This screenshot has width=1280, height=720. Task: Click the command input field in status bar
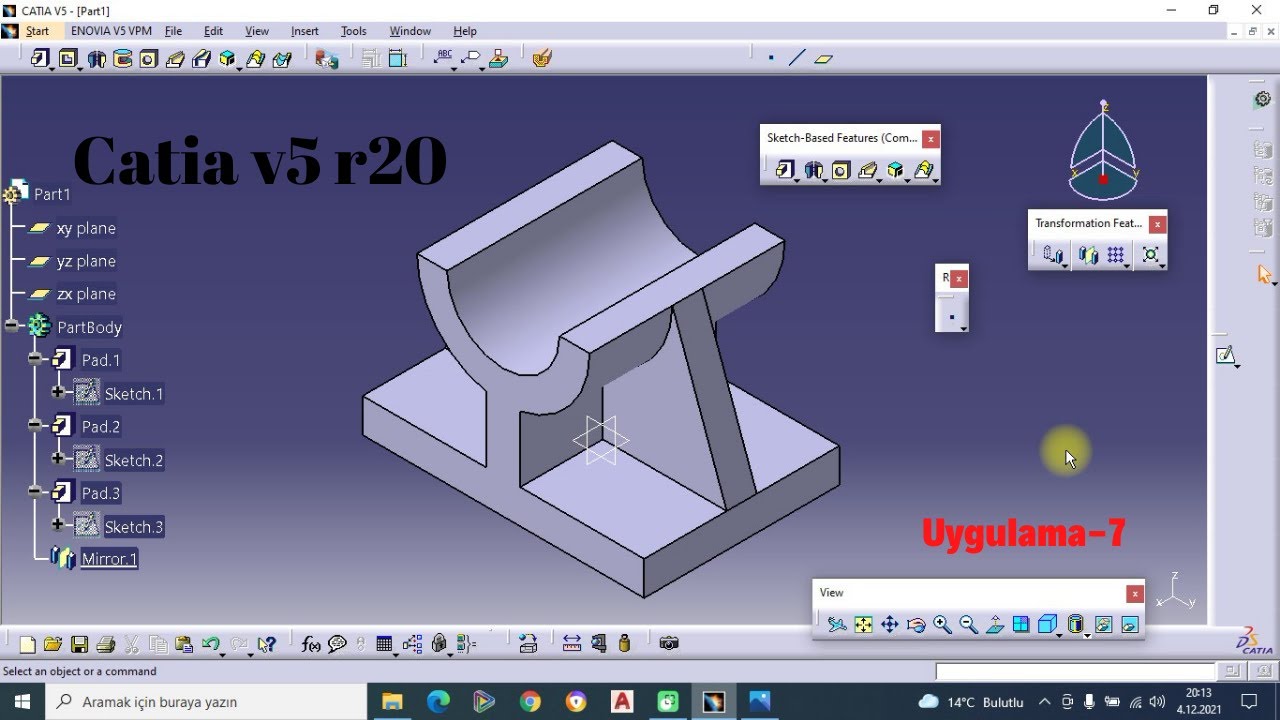(x=1077, y=671)
